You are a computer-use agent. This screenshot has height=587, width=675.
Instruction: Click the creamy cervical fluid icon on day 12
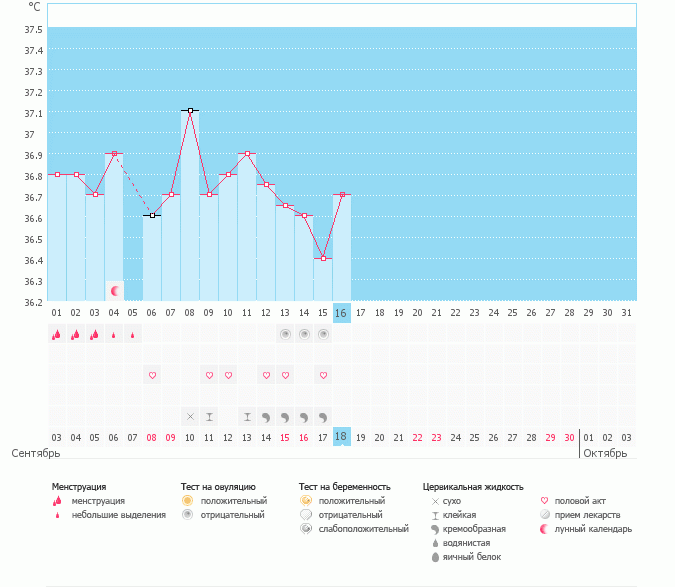point(266,417)
